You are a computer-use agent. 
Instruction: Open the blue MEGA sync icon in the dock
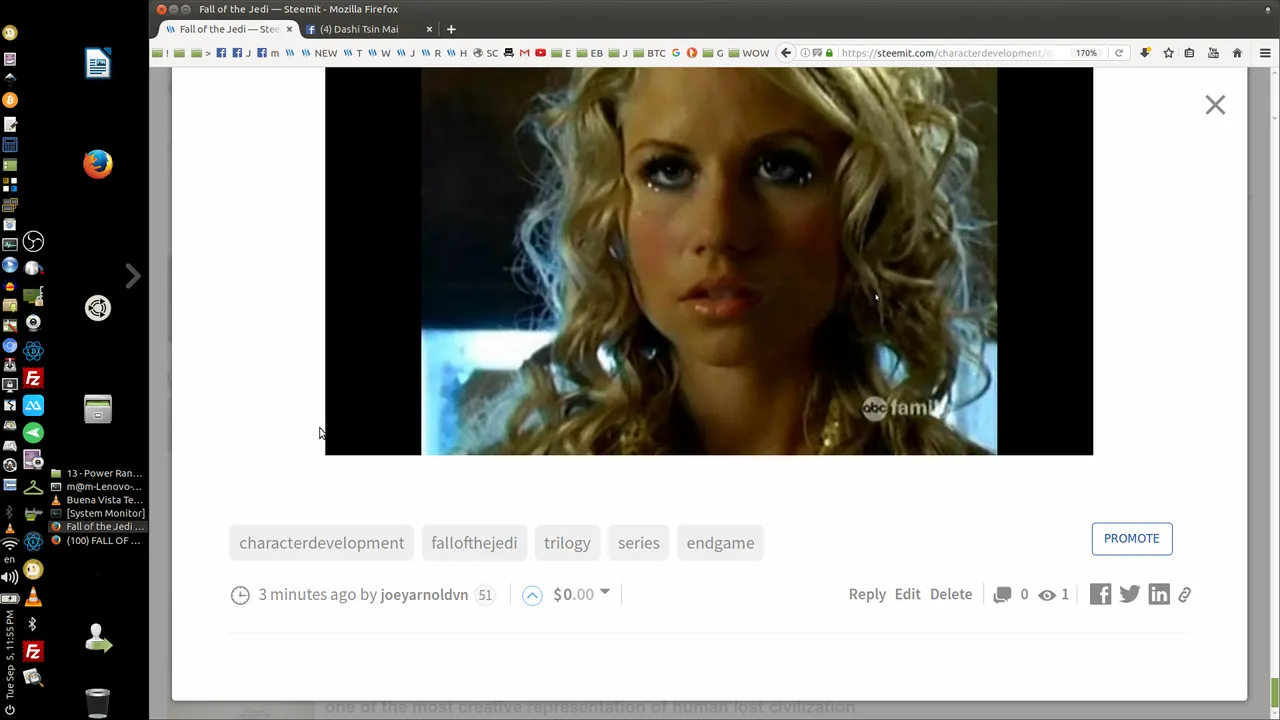[33, 405]
